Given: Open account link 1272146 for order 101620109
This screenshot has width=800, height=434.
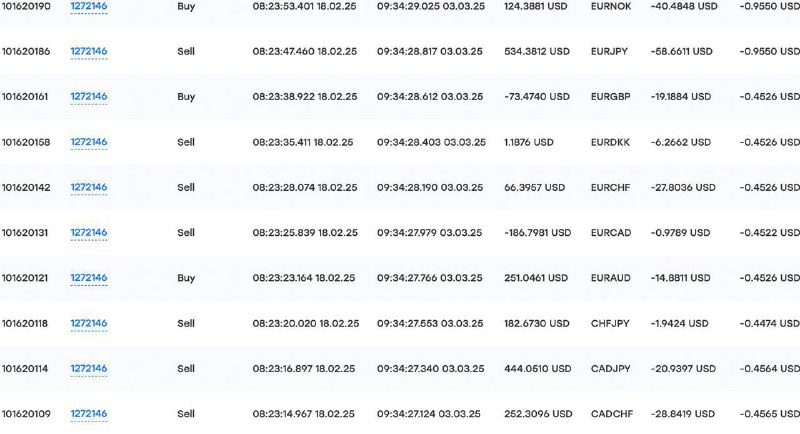Looking at the screenshot, I should [x=89, y=414].
